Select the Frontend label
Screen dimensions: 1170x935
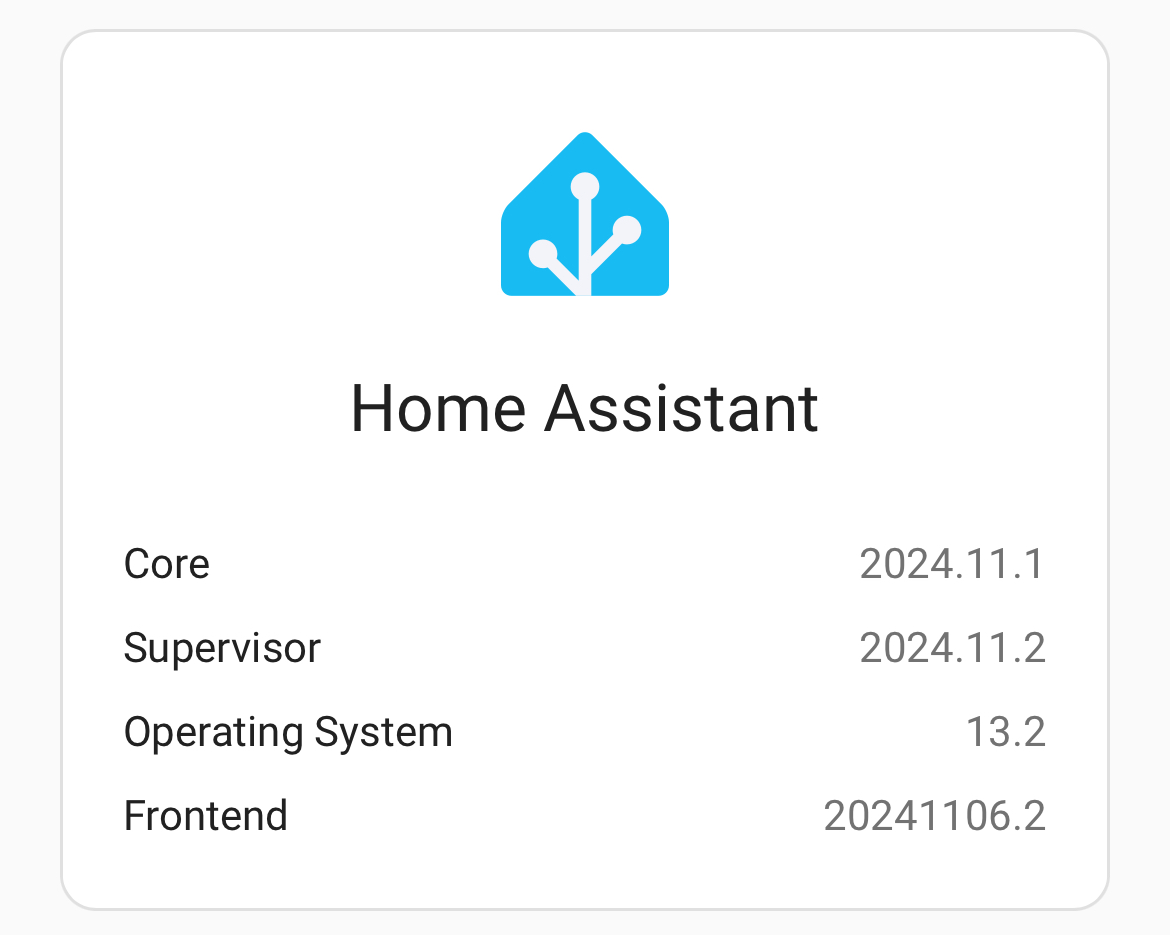pyautogui.click(x=206, y=816)
